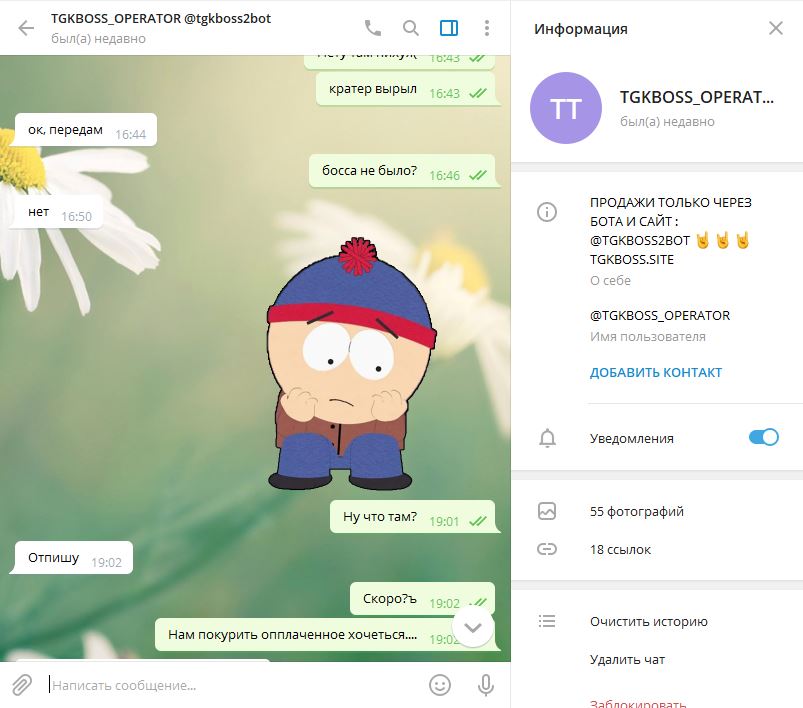This screenshot has width=803, height=708.
Task: Jump to latest messages with down chevron
Action: coord(473,628)
